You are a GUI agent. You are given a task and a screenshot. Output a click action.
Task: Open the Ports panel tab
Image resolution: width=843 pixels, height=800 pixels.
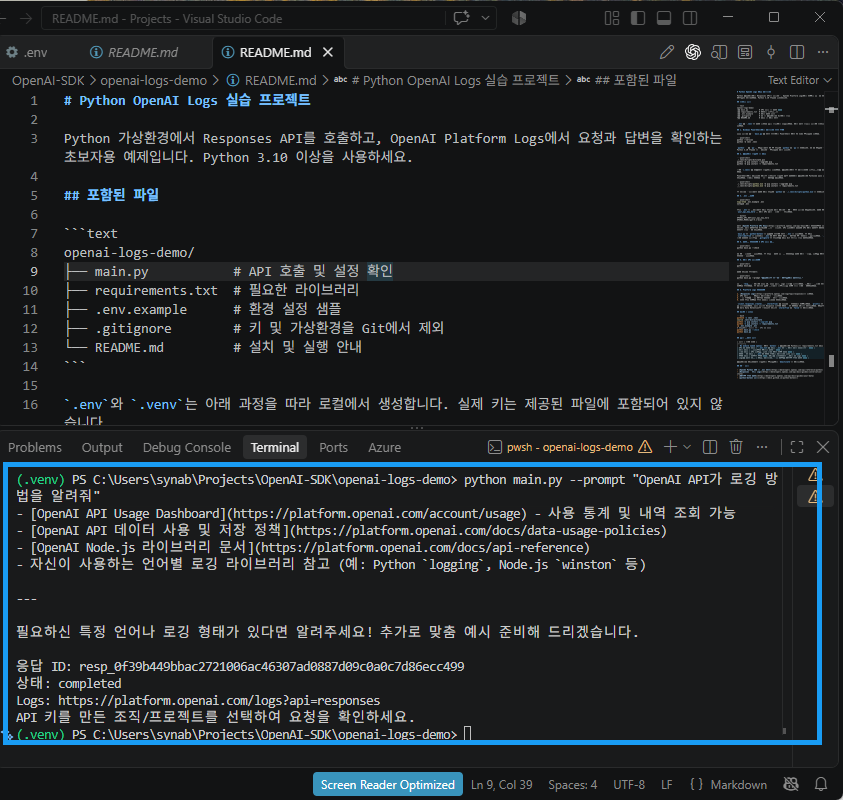[x=333, y=447]
